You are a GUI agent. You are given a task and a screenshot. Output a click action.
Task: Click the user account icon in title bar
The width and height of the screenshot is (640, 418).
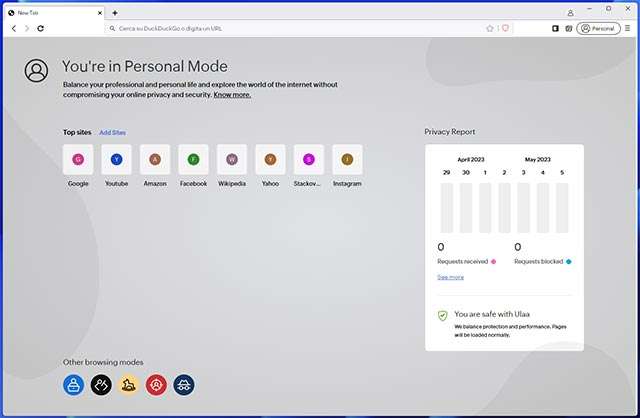pos(570,13)
